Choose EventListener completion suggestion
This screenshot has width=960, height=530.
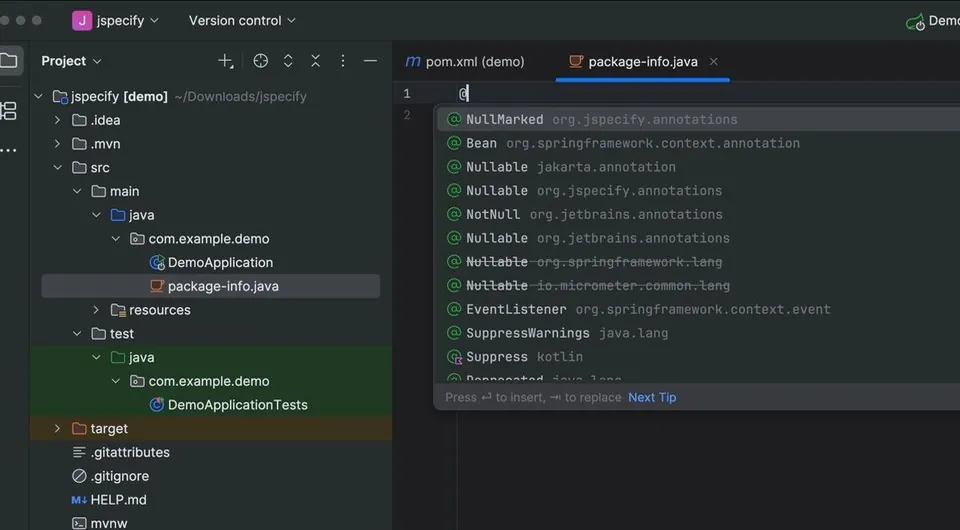pos(698,310)
